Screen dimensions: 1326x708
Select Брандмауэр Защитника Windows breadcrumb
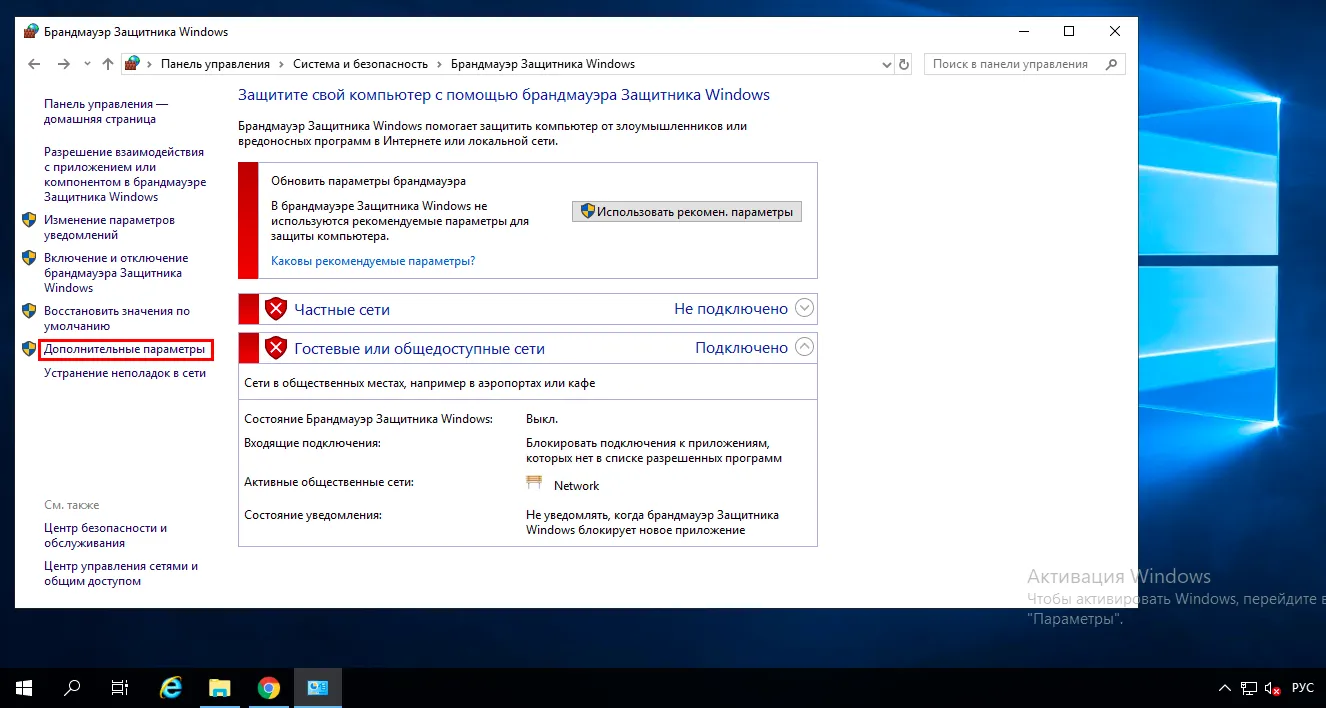tap(543, 64)
